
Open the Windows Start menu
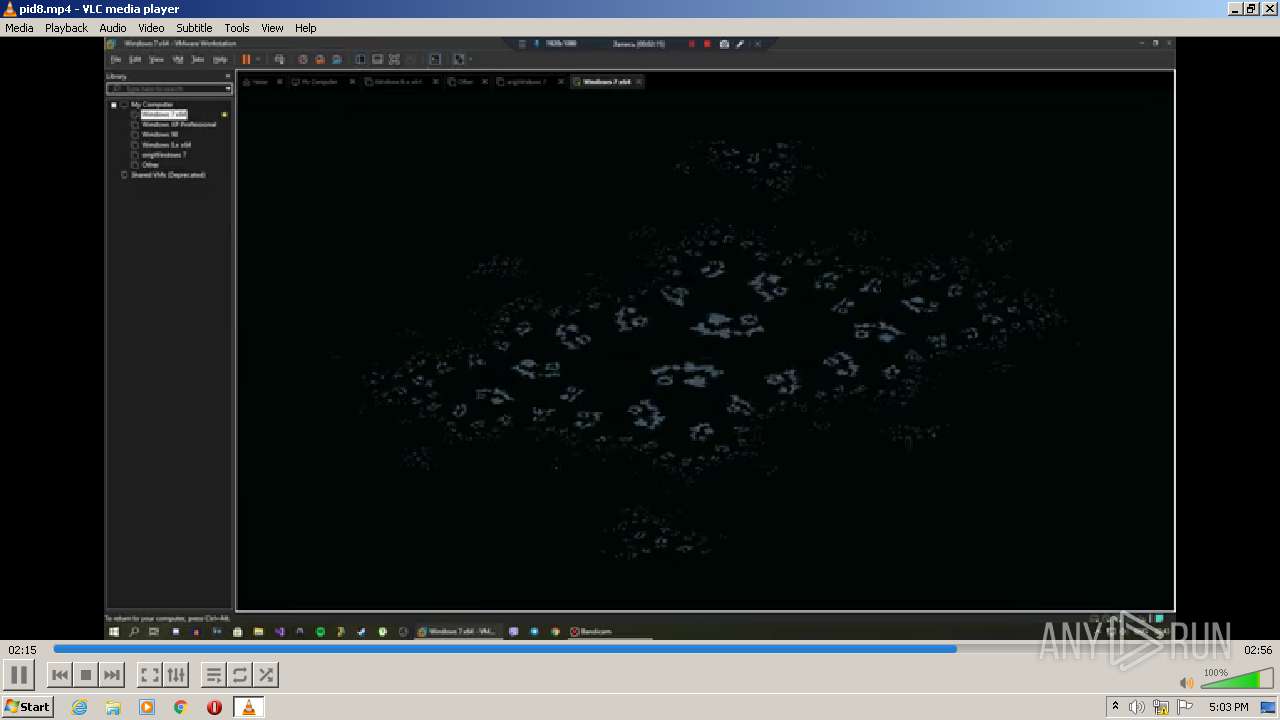(x=27, y=707)
